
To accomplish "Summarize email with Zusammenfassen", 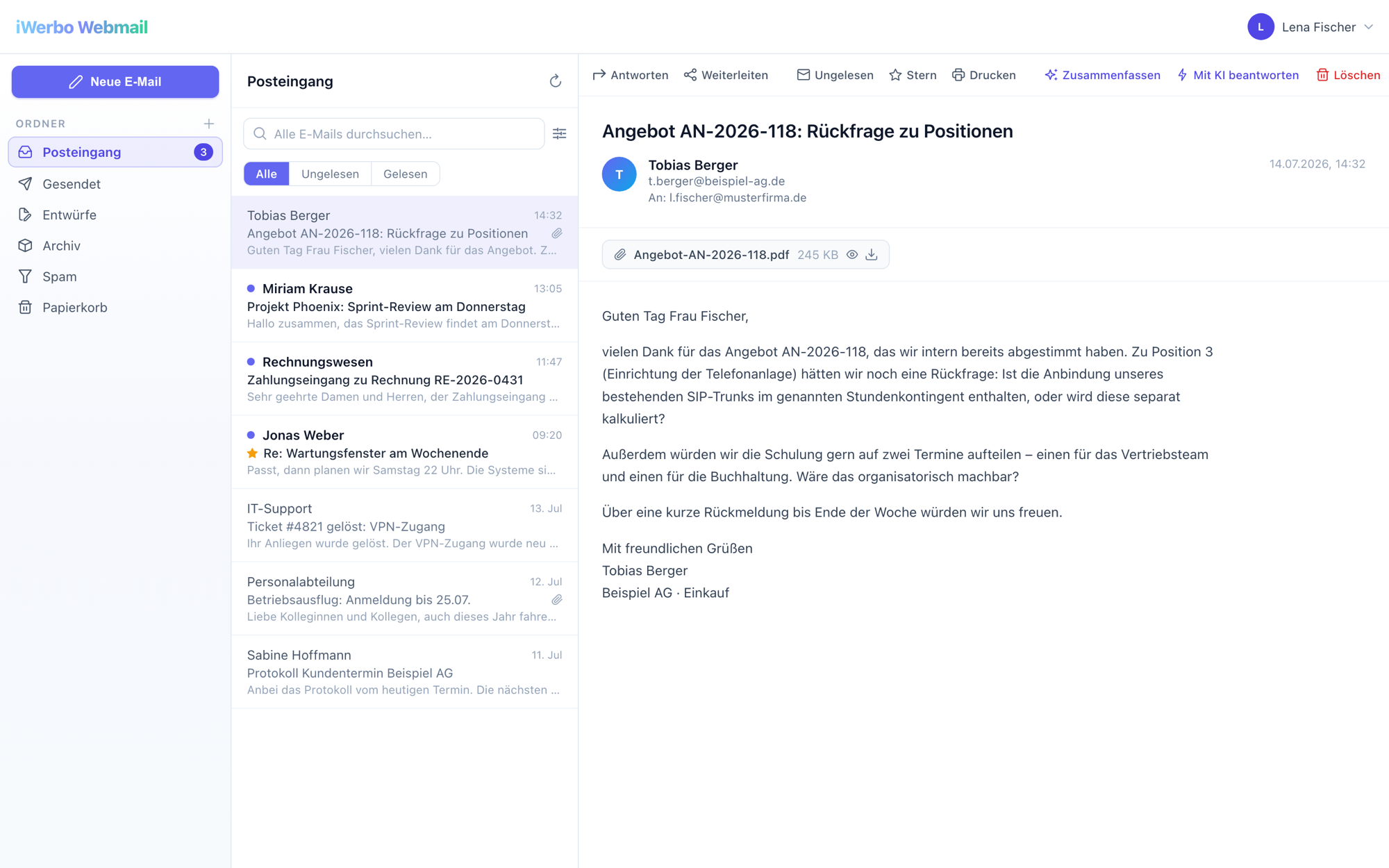I will [1102, 75].
